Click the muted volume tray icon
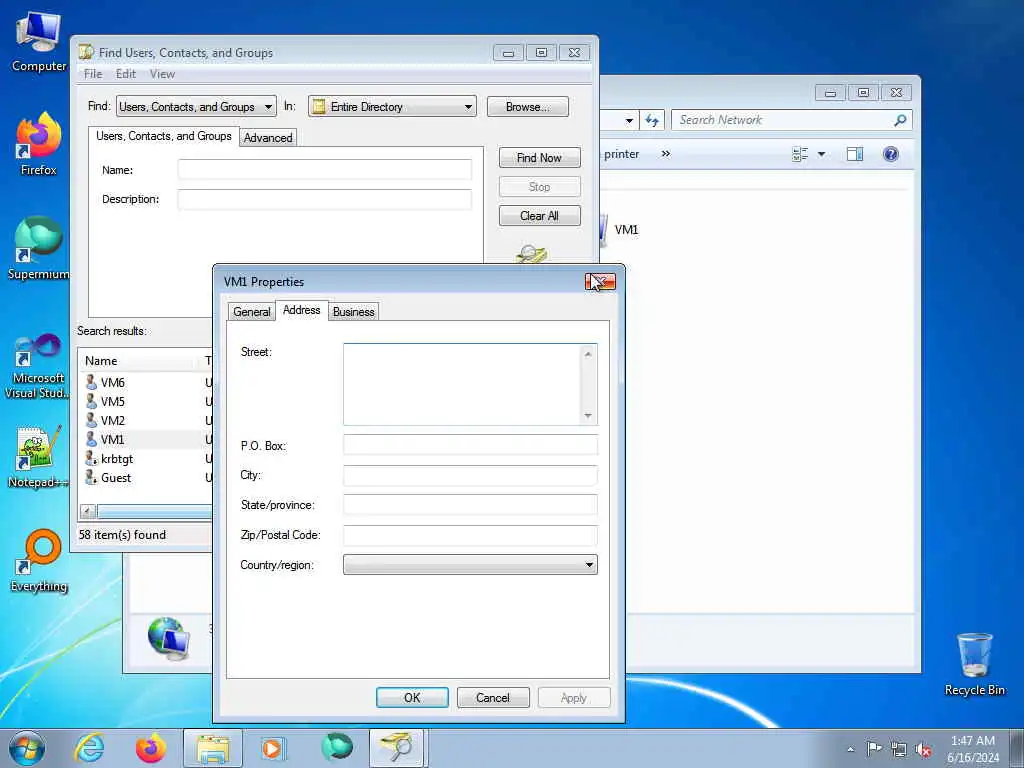Screen dimensions: 1024x768 (x=923, y=750)
